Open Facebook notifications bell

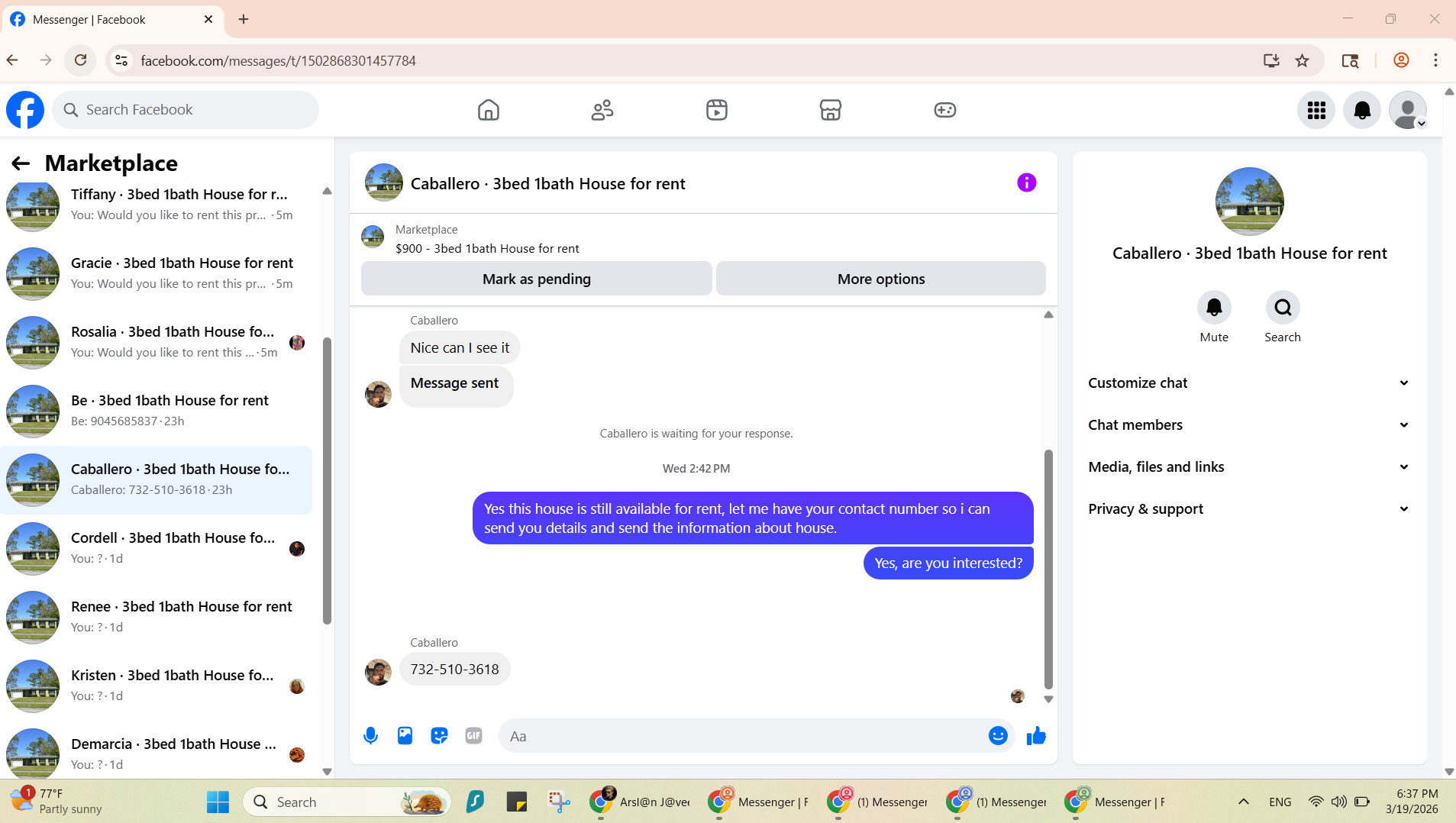click(x=1362, y=111)
